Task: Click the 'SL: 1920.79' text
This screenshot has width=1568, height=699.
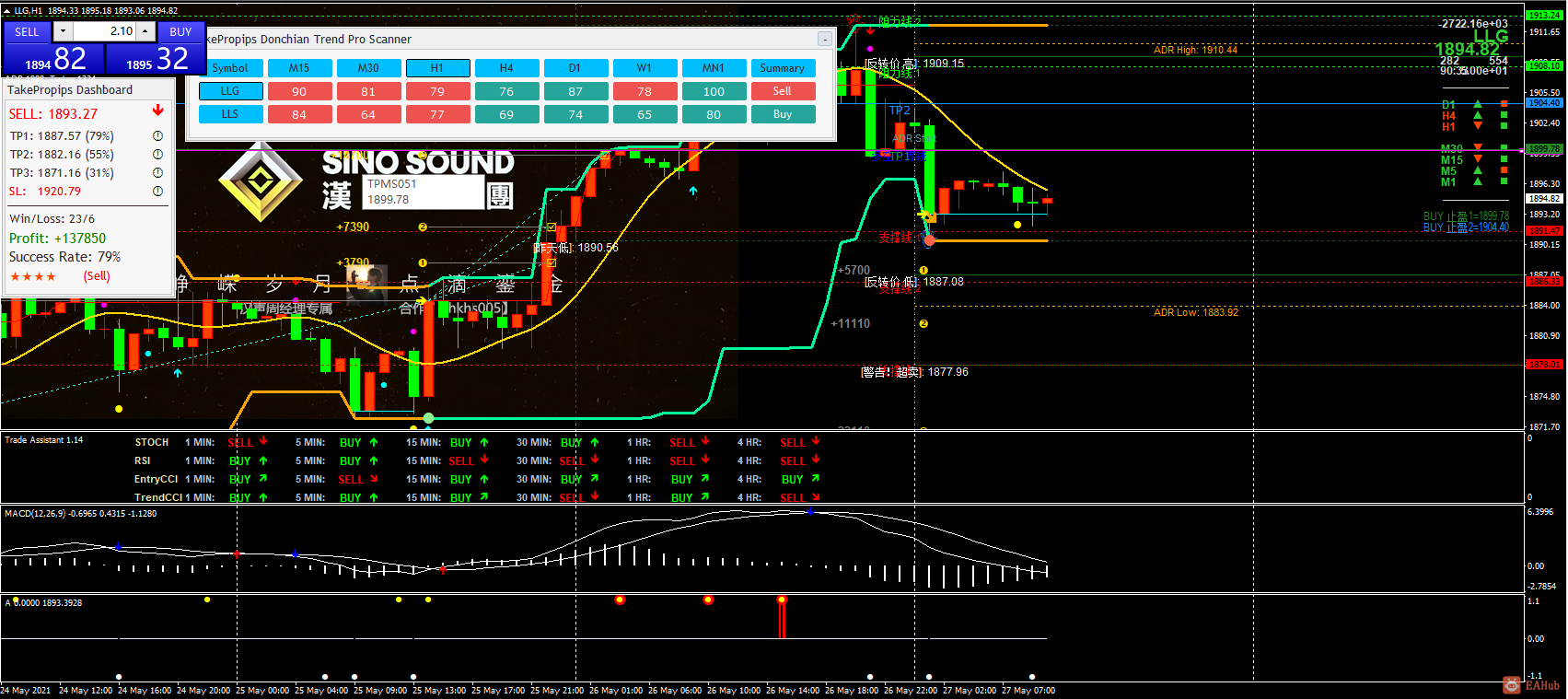Action: tap(45, 192)
